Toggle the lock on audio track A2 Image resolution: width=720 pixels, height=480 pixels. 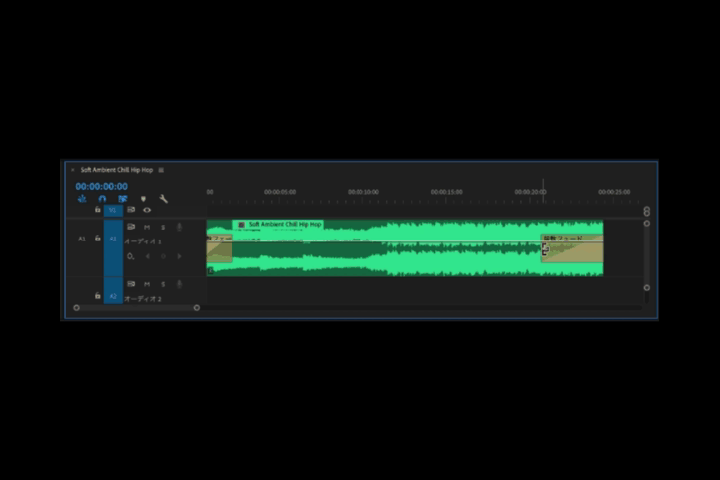tap(97, 296)
